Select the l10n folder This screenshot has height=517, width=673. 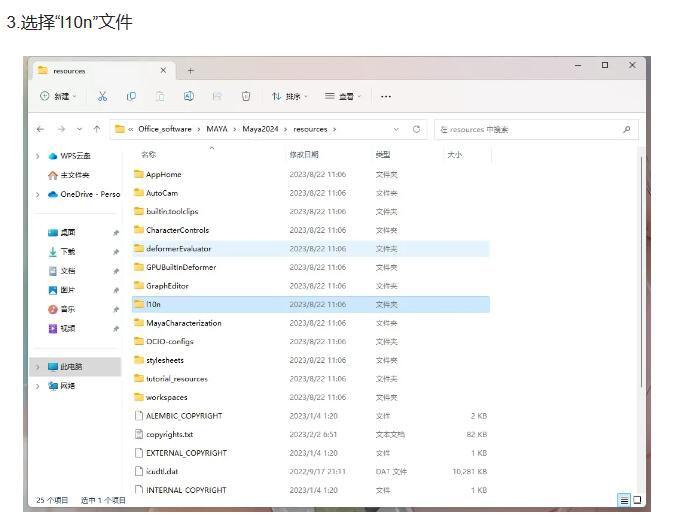153,304
